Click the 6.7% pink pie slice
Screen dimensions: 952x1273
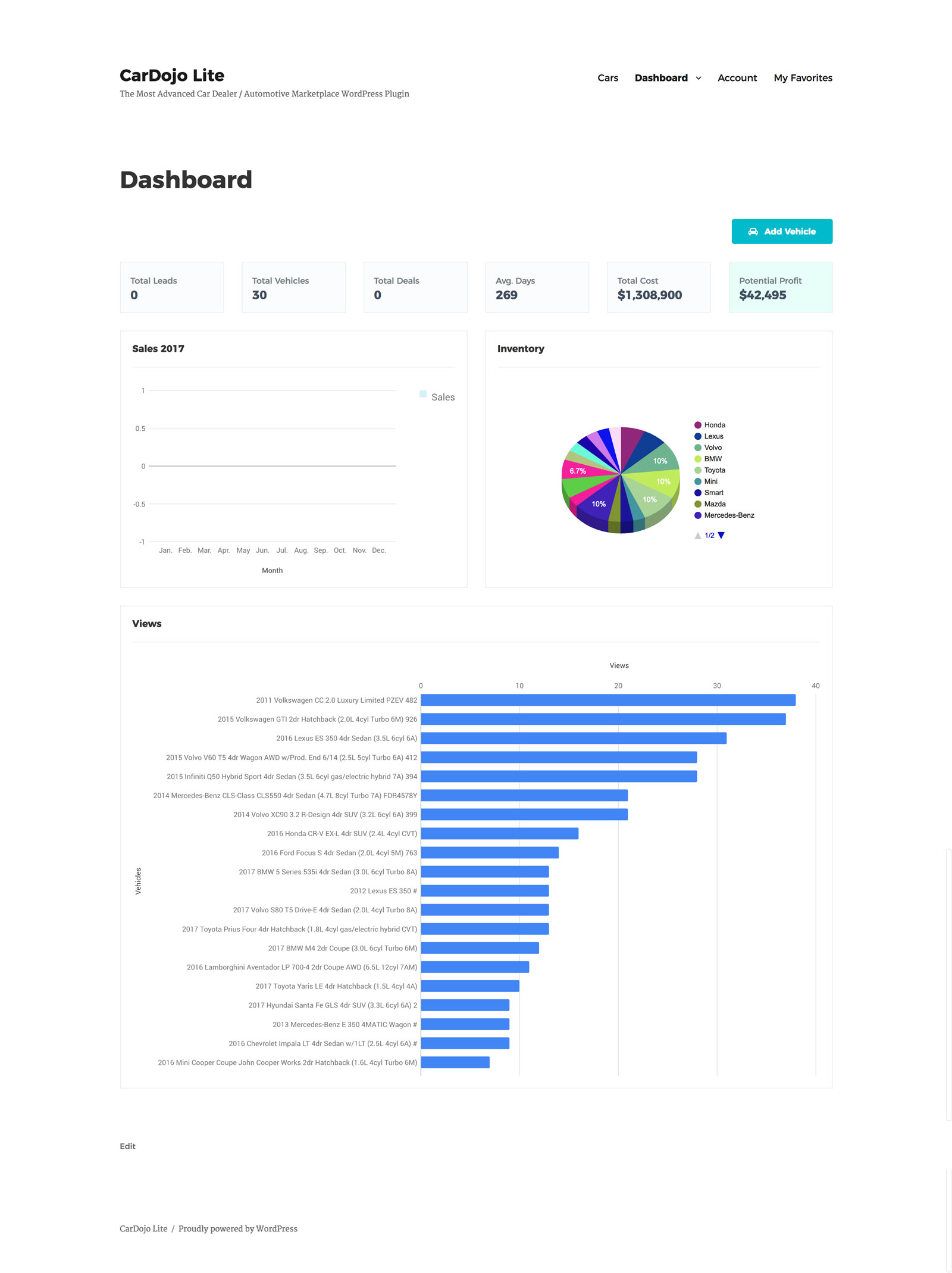point(580,470)
